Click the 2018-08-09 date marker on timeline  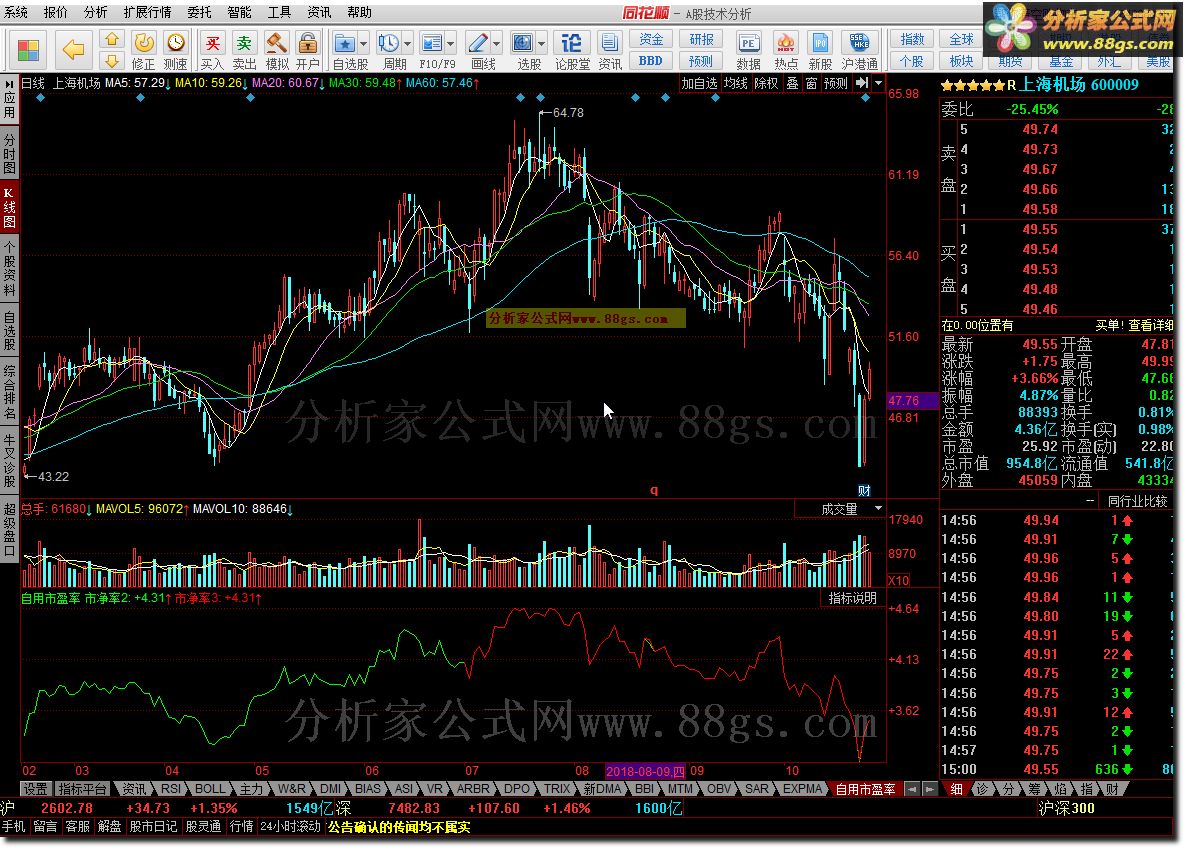point(645,771)
